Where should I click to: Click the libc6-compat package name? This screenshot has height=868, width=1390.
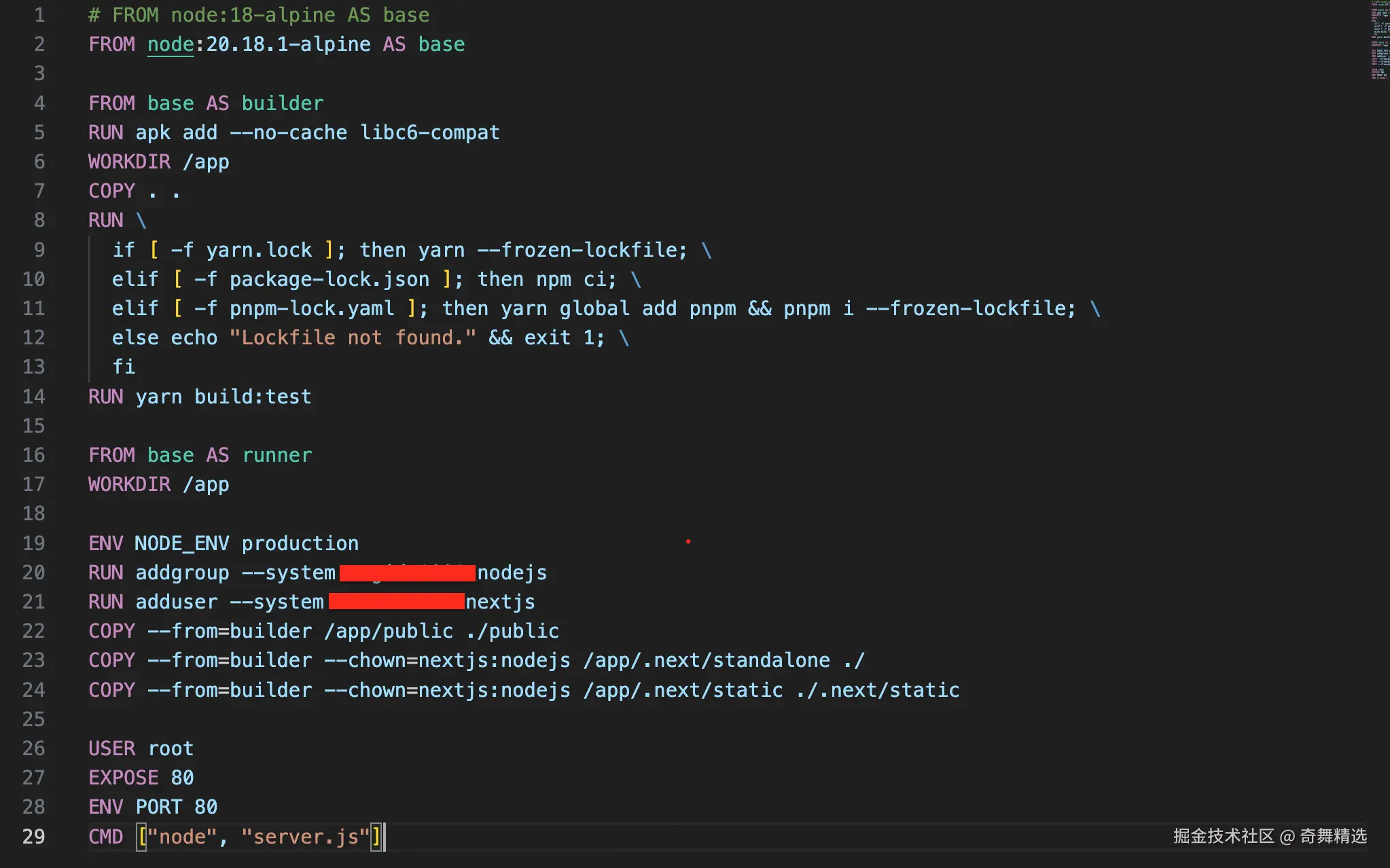coord(429,132)
